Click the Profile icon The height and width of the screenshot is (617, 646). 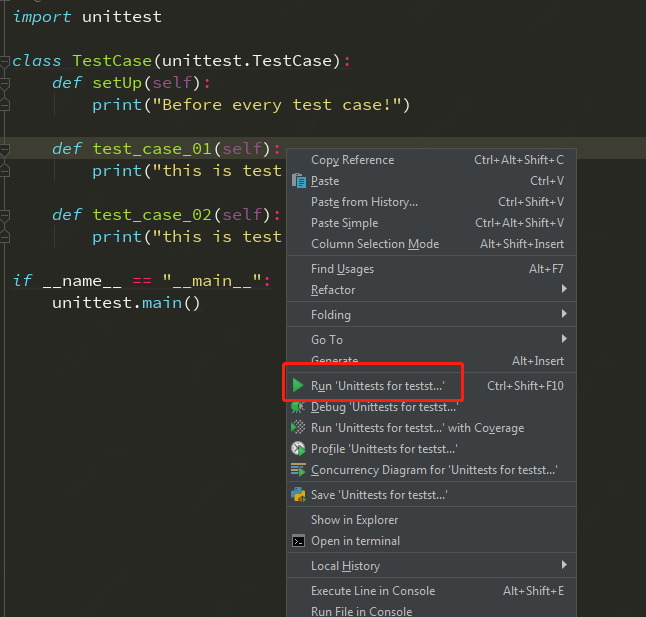point(298,449)
